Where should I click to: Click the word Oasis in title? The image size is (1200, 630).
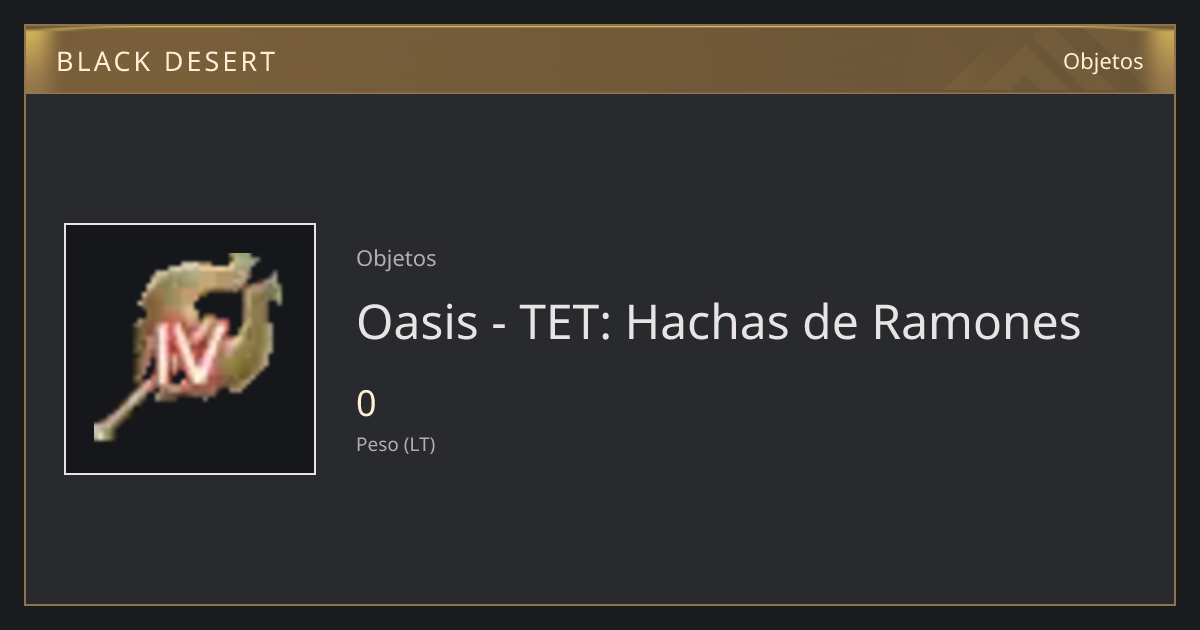point(417,322)
